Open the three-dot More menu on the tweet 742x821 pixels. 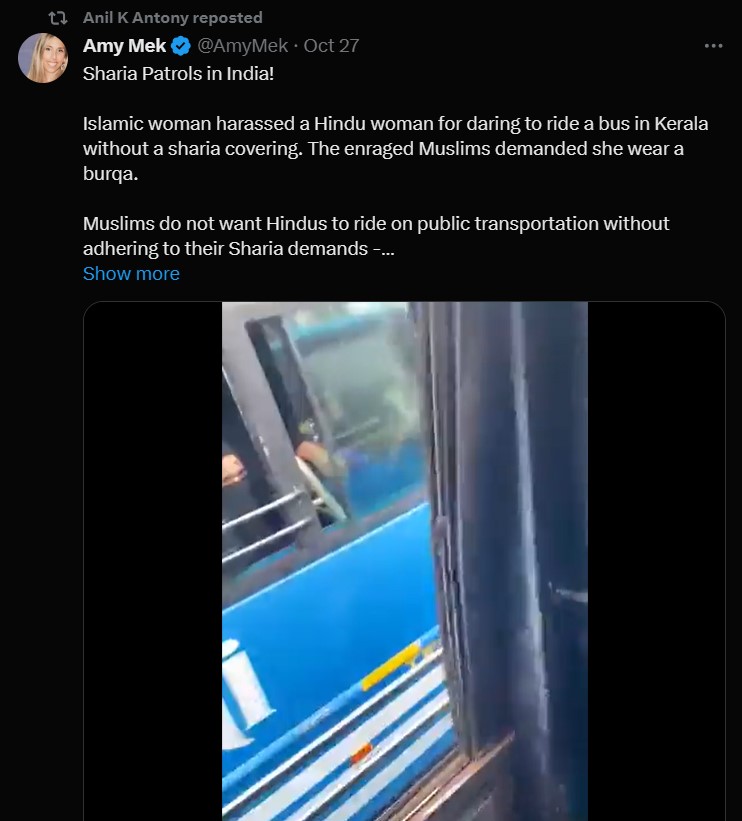(713, 46)
